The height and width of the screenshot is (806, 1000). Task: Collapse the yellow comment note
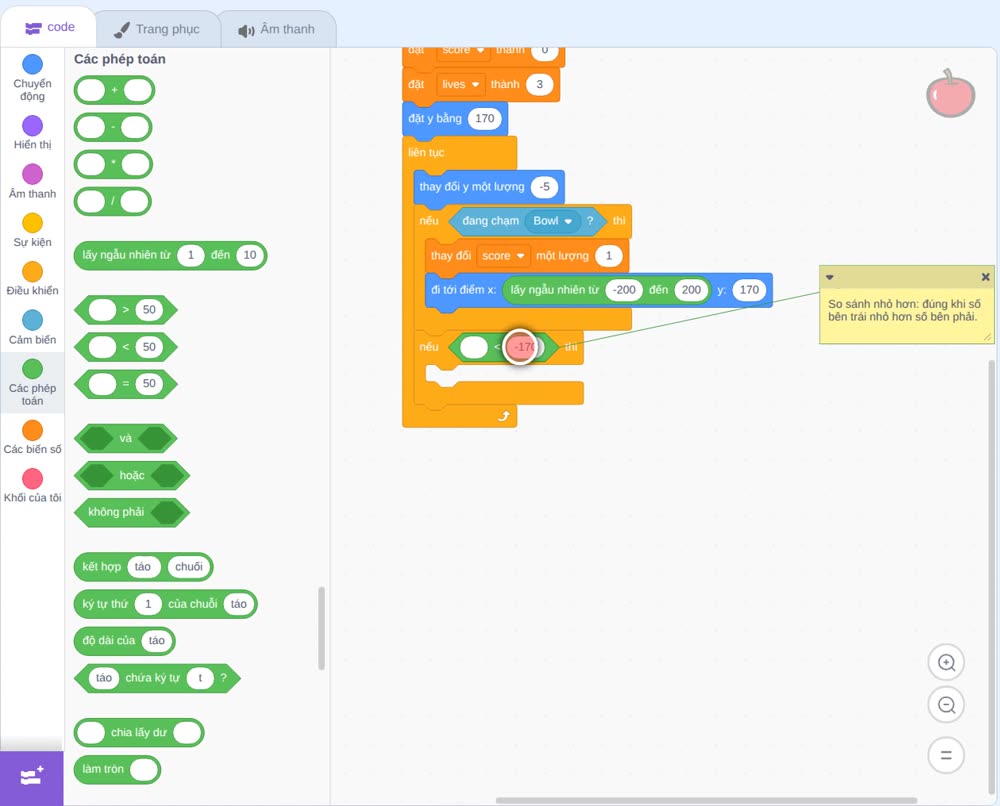tap(830, 277)
